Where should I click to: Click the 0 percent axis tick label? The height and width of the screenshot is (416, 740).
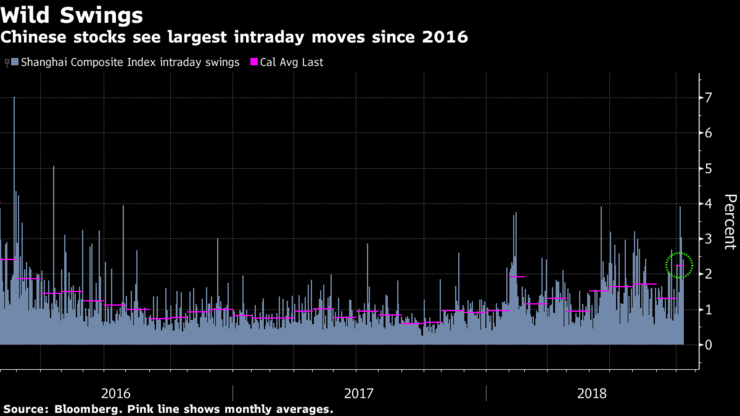pos(708,345)
